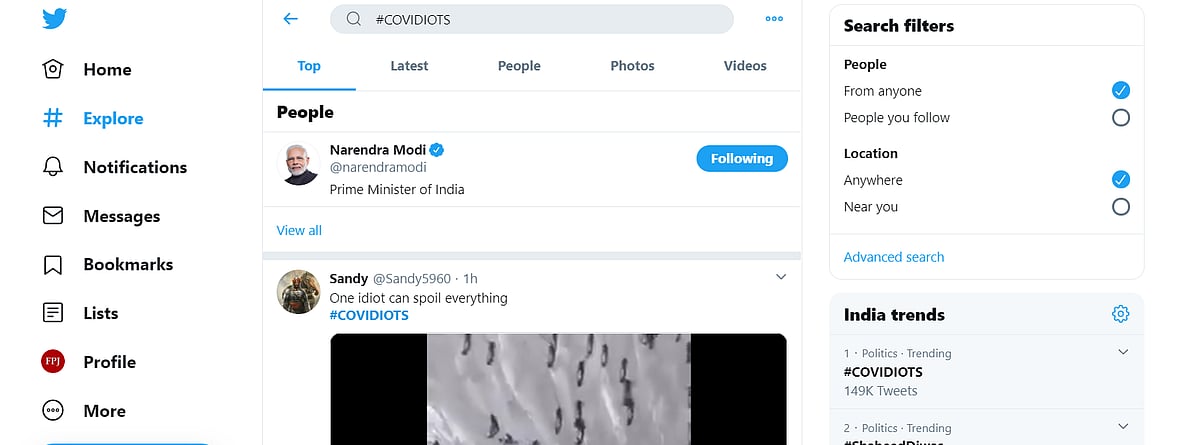Click the #COVIDIOTS search field

[540, 19]
